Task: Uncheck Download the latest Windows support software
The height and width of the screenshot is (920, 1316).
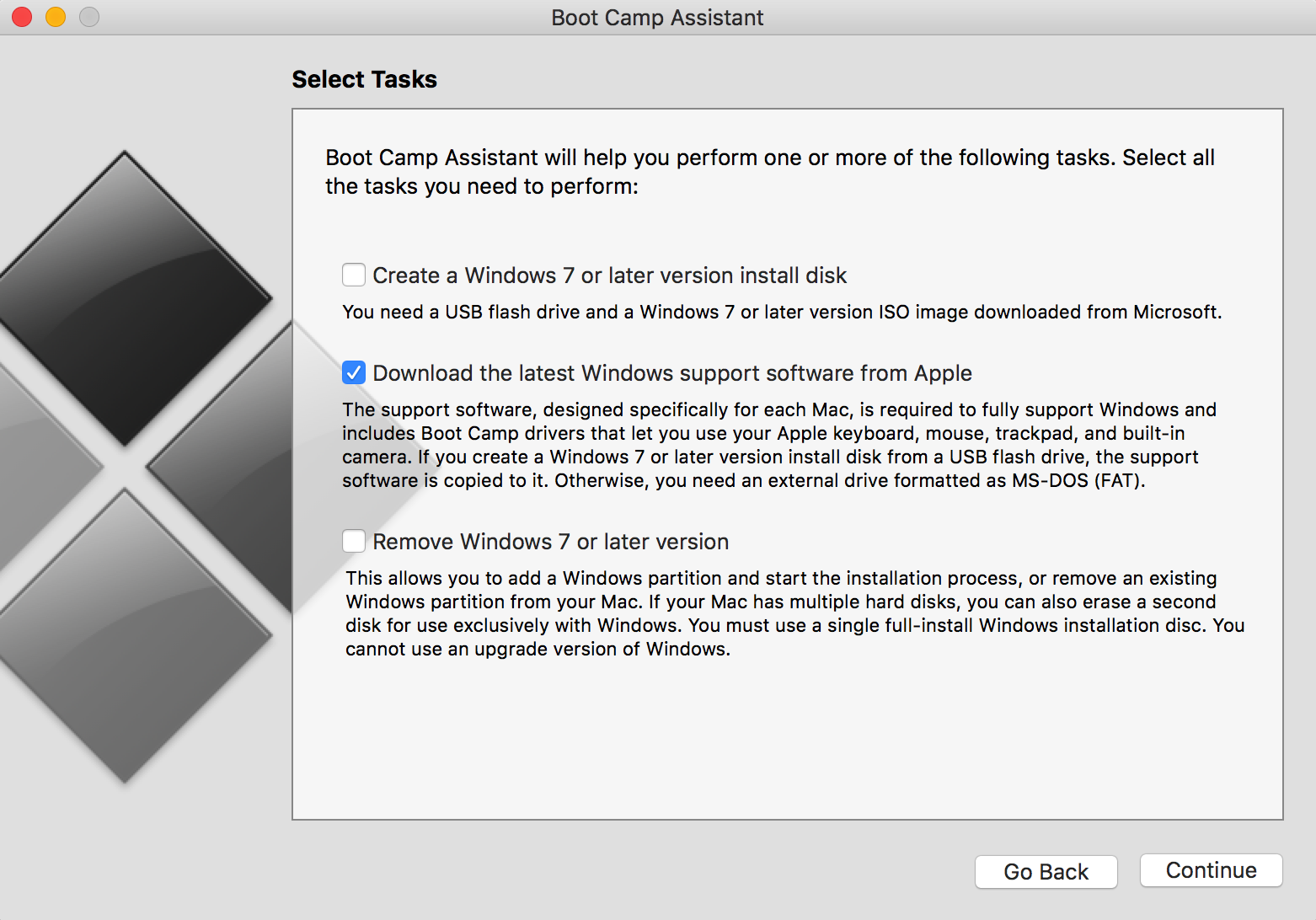Action: click(353, 372)
